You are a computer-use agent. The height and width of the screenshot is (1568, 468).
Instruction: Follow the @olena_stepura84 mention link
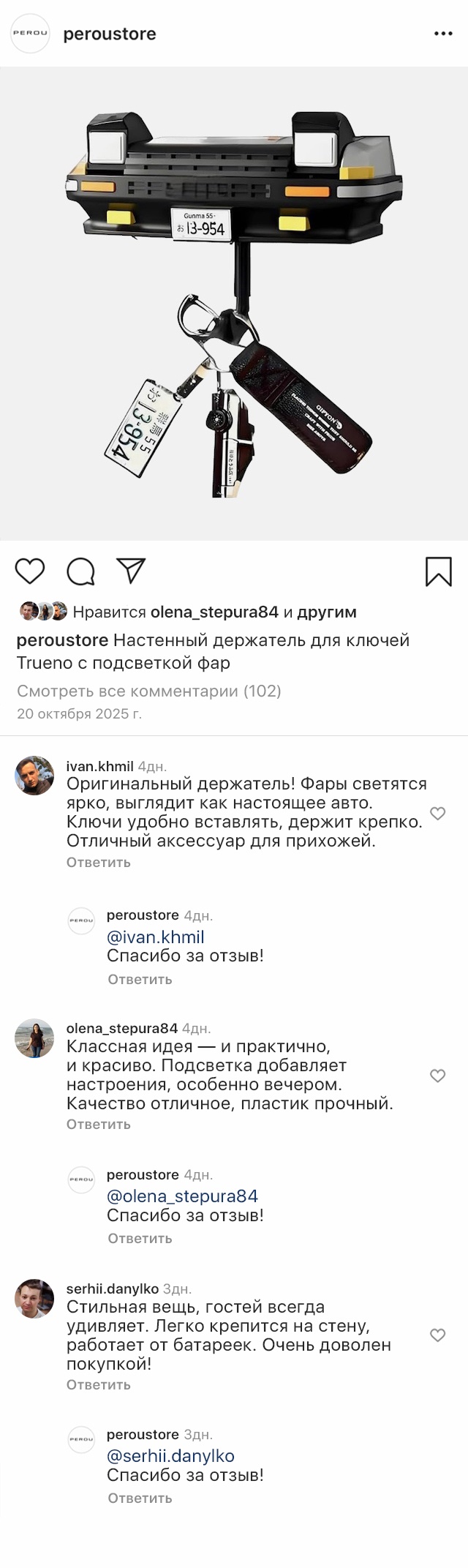pos(182,1196)
